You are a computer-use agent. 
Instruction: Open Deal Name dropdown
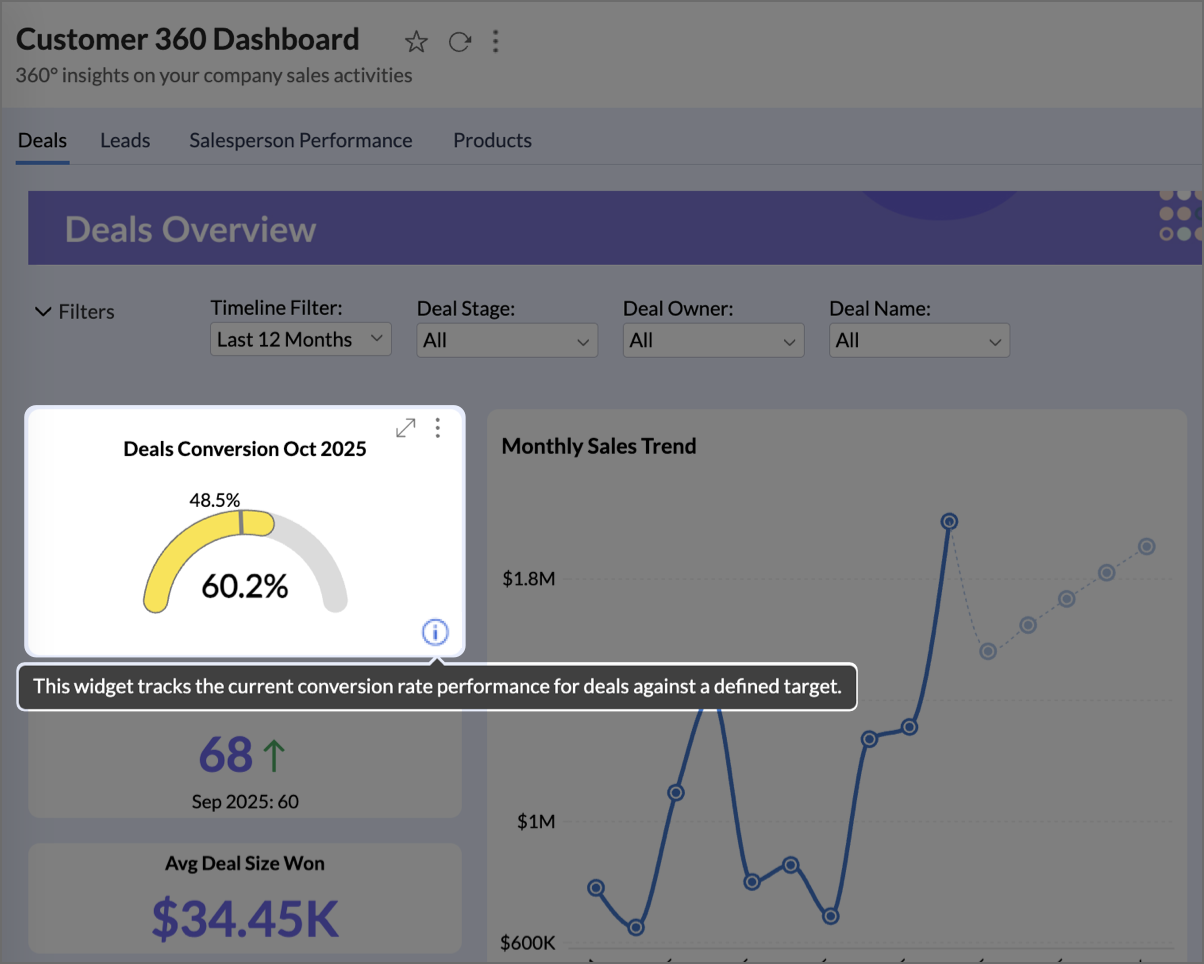click(x=919, y=341)
